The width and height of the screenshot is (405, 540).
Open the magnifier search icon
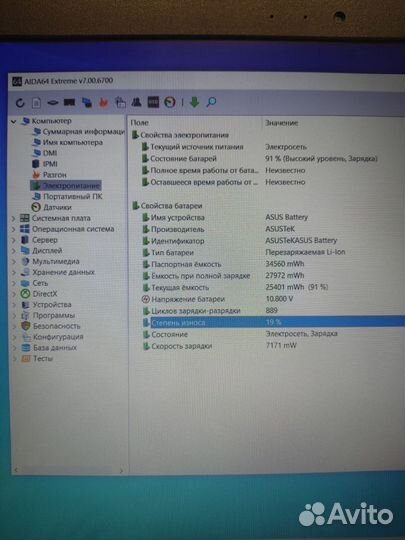(211, 102)
